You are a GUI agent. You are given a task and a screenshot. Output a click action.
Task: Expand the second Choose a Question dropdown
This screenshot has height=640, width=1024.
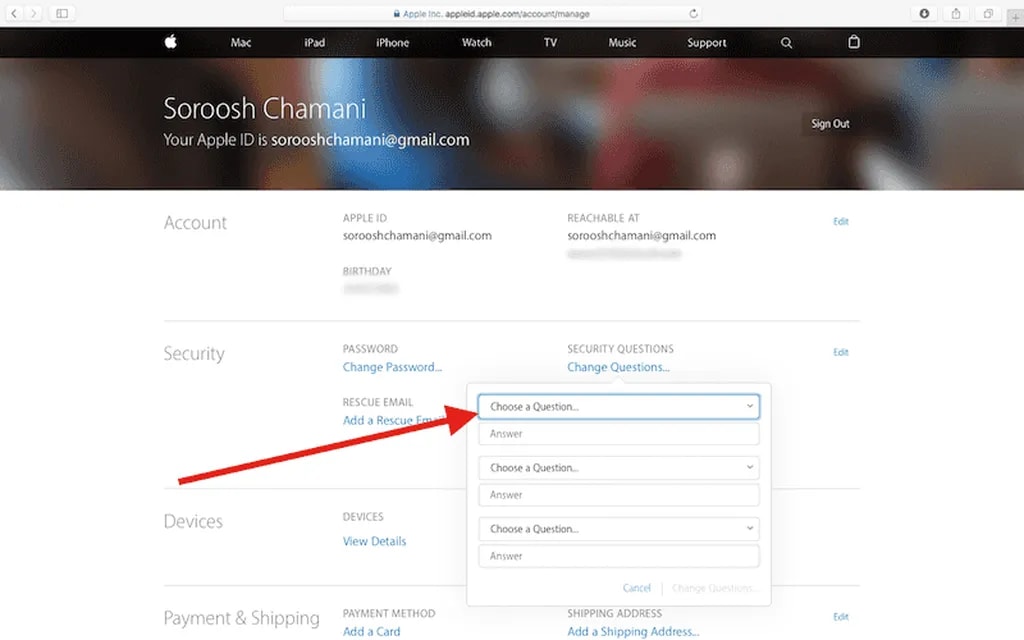coord(618,468)
